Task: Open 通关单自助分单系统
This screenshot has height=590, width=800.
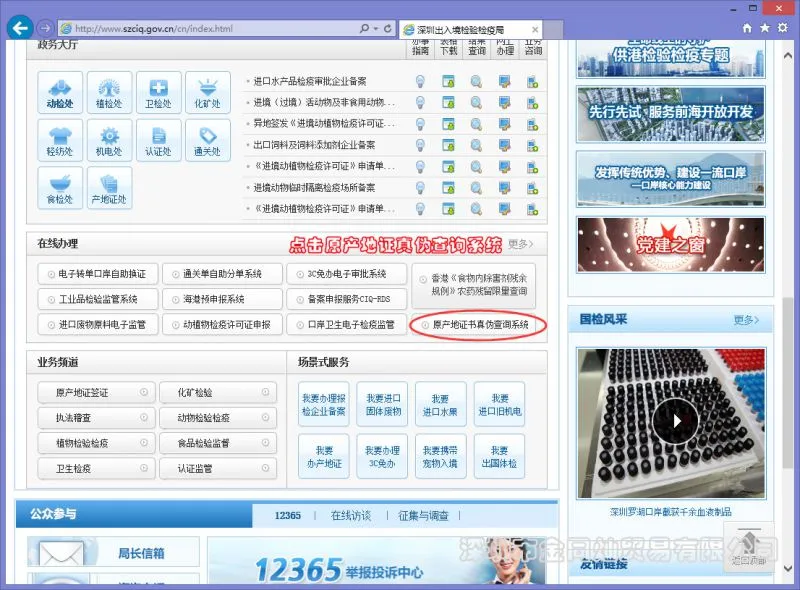Action: (x=222, y=274)
